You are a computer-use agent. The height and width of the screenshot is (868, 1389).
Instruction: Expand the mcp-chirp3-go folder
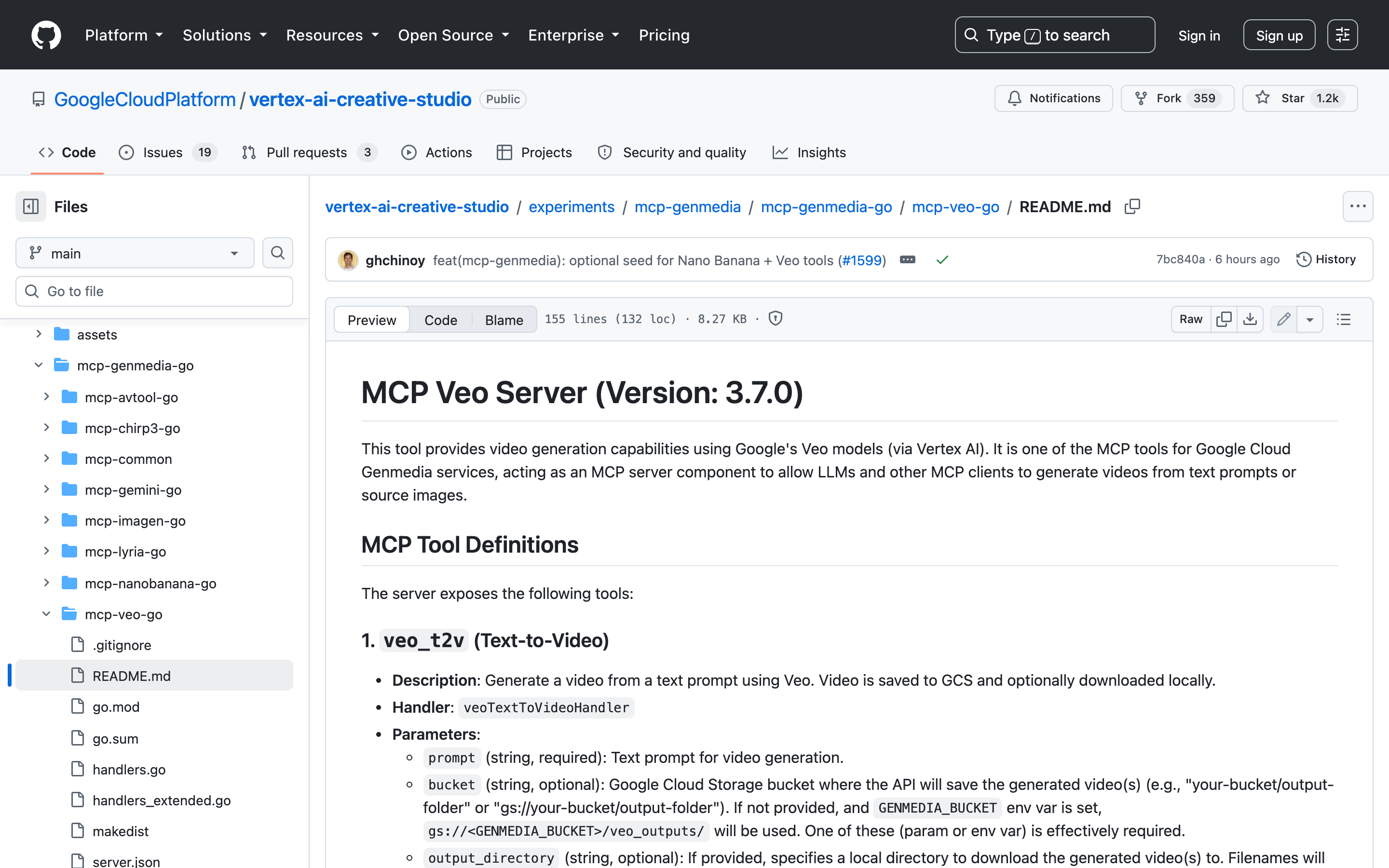[46, 428]
